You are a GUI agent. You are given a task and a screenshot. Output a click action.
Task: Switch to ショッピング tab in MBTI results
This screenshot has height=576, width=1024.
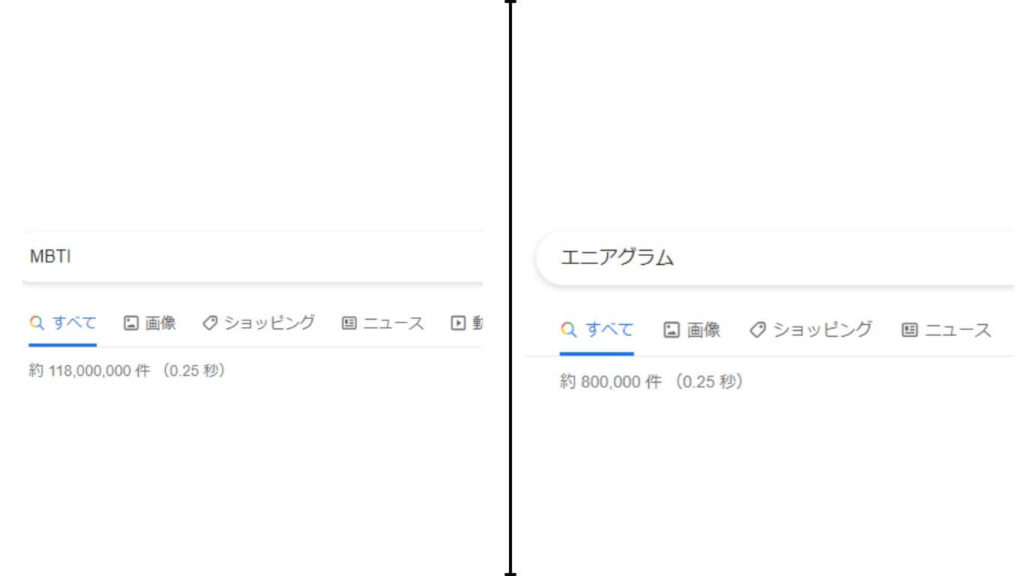268,323
